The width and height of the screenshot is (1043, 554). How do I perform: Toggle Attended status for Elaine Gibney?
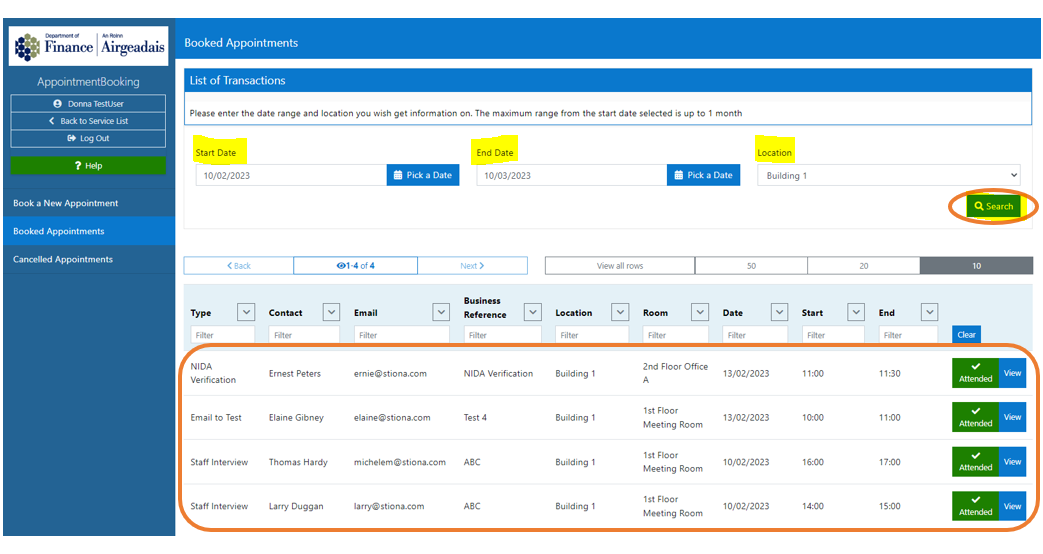pos(975,417)
